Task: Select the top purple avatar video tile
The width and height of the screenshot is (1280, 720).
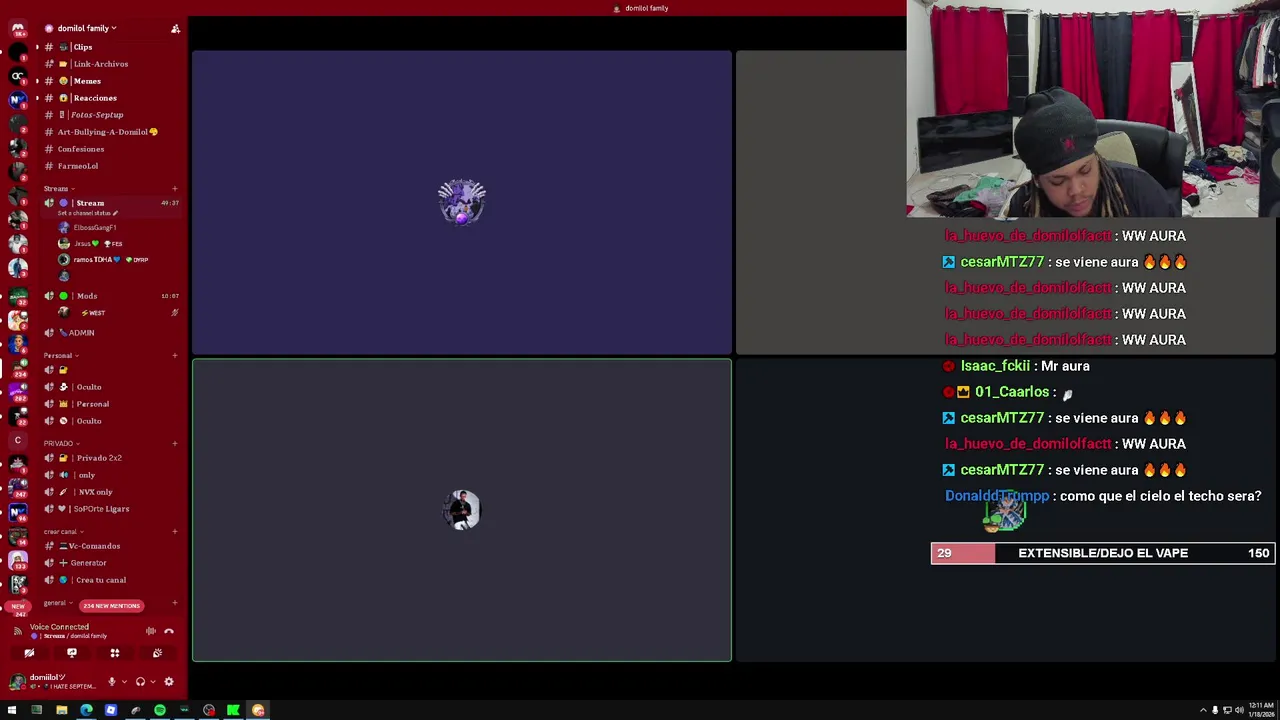Action: click(x=462, y=203)
